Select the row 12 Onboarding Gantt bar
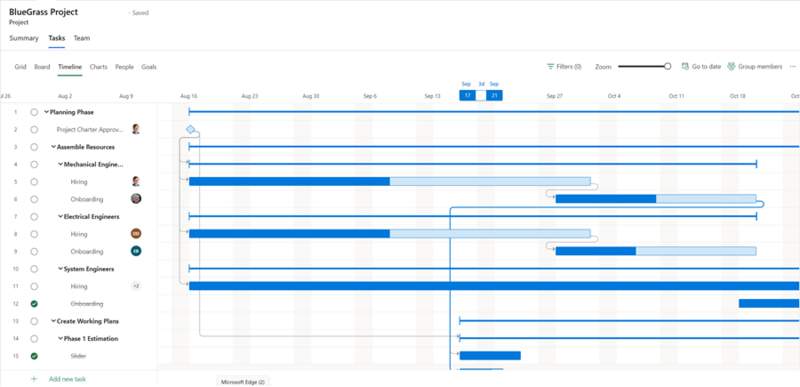 tap(769, 303)
